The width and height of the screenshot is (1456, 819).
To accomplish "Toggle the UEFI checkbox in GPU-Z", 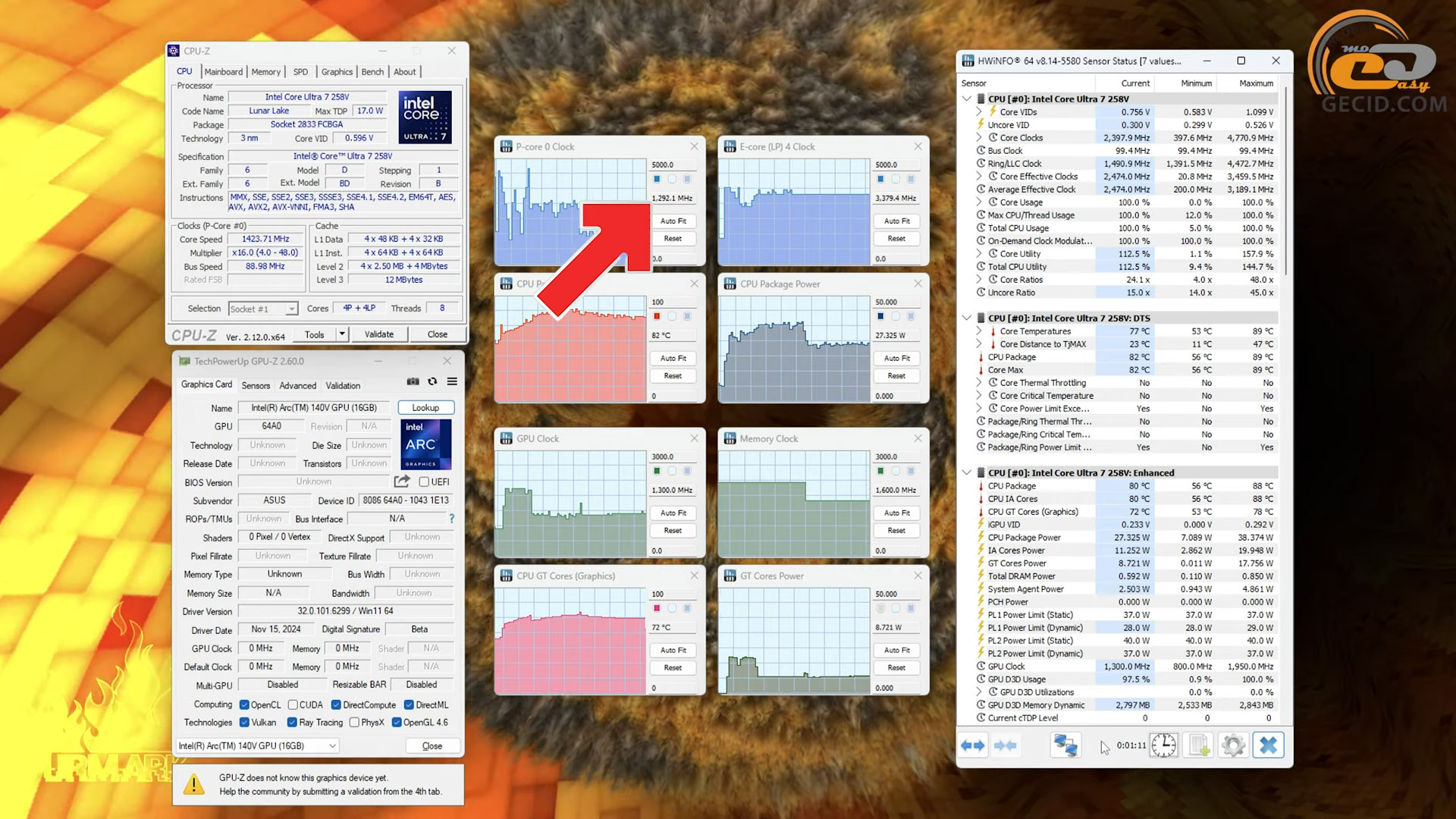I will point(424,482).
